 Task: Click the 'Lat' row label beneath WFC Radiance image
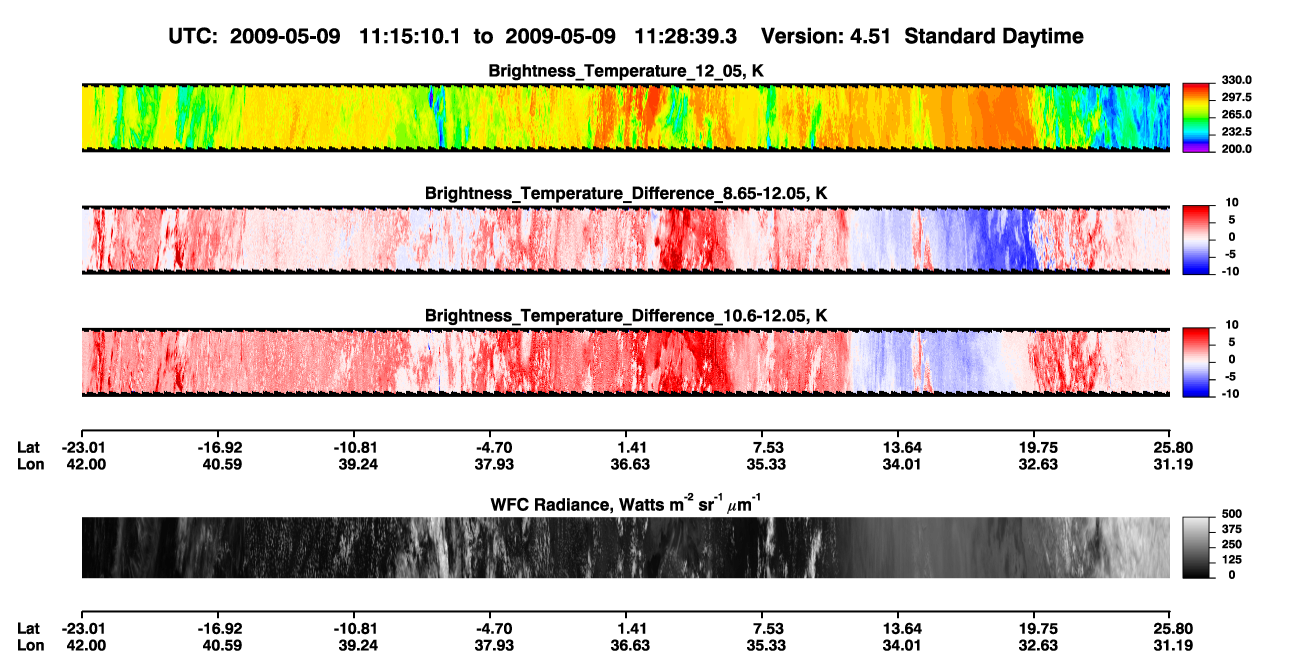point(29,628)
